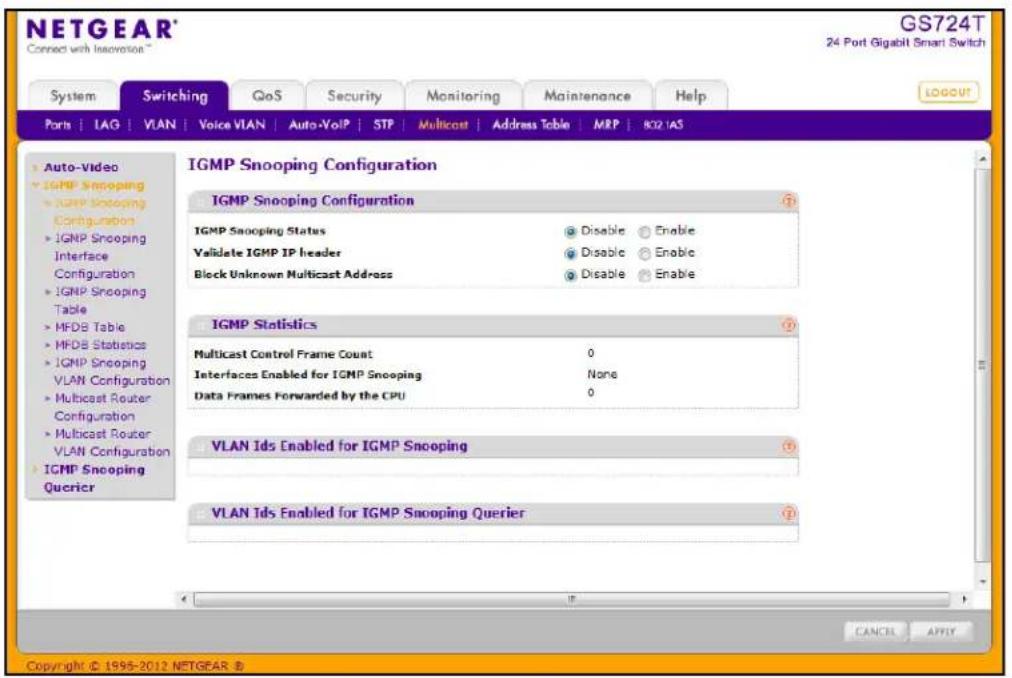
Task: Open Multicast Router VLAN Configuration page
Action: point(112,443)
